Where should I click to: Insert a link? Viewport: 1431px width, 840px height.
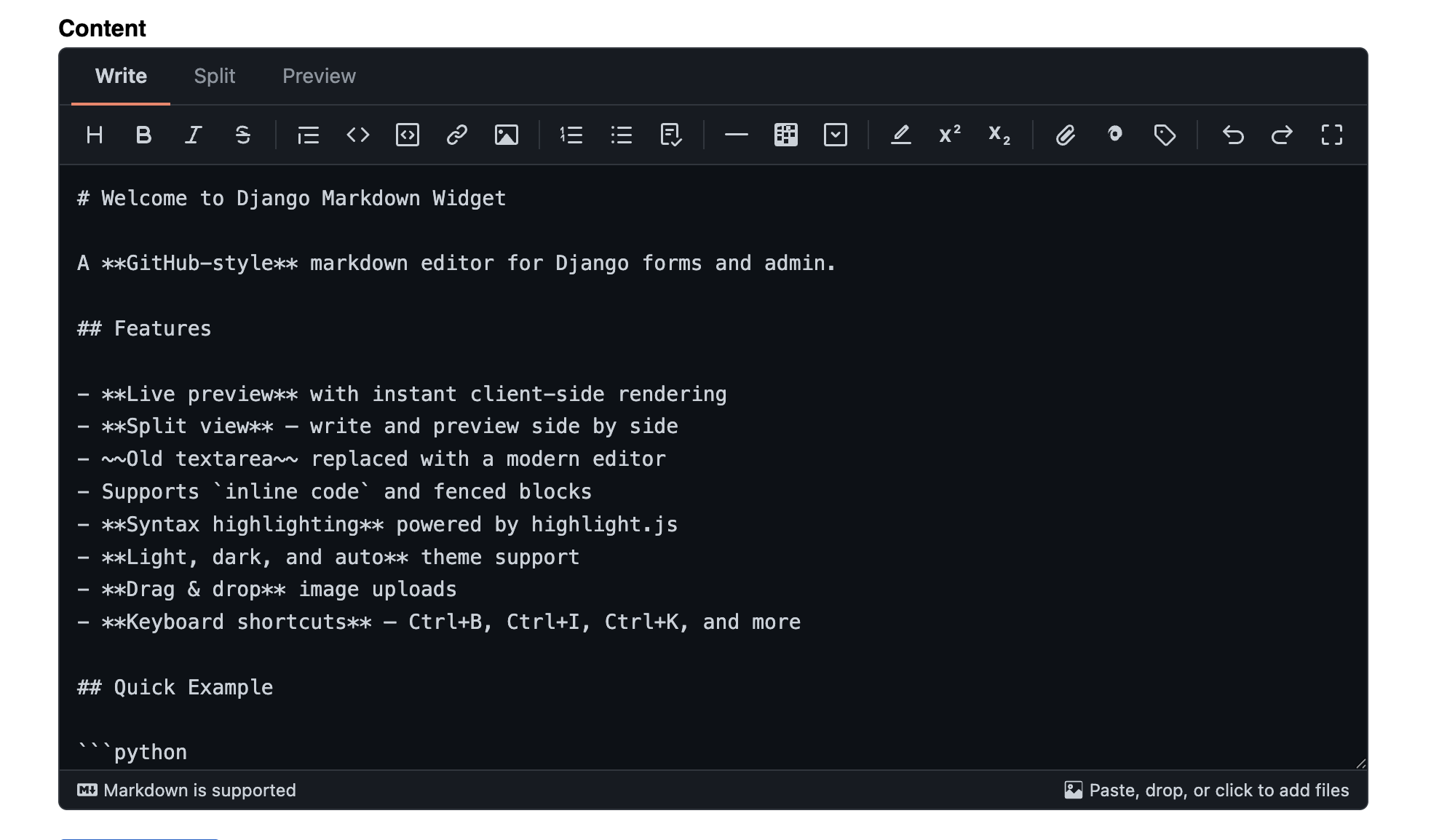[456, 135]
